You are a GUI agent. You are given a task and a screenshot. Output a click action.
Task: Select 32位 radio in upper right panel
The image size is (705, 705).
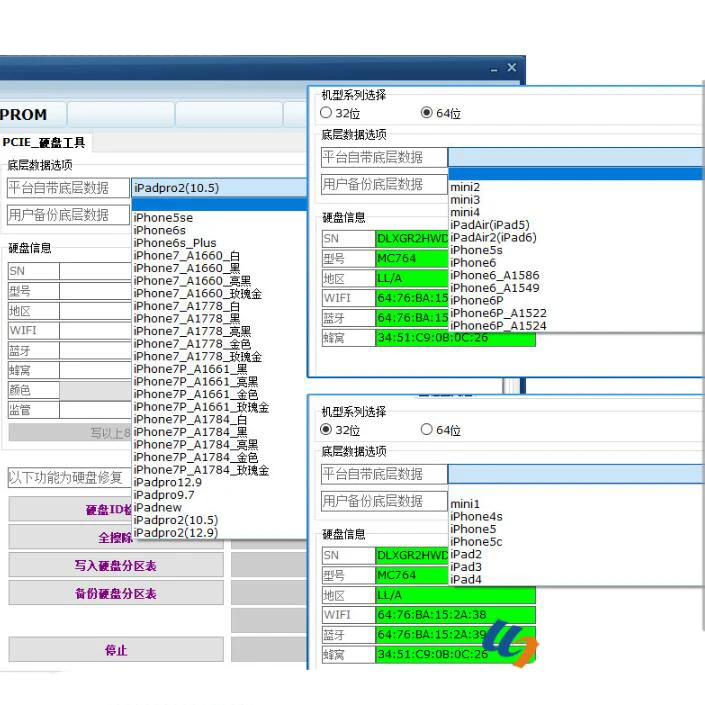[326, 113]
